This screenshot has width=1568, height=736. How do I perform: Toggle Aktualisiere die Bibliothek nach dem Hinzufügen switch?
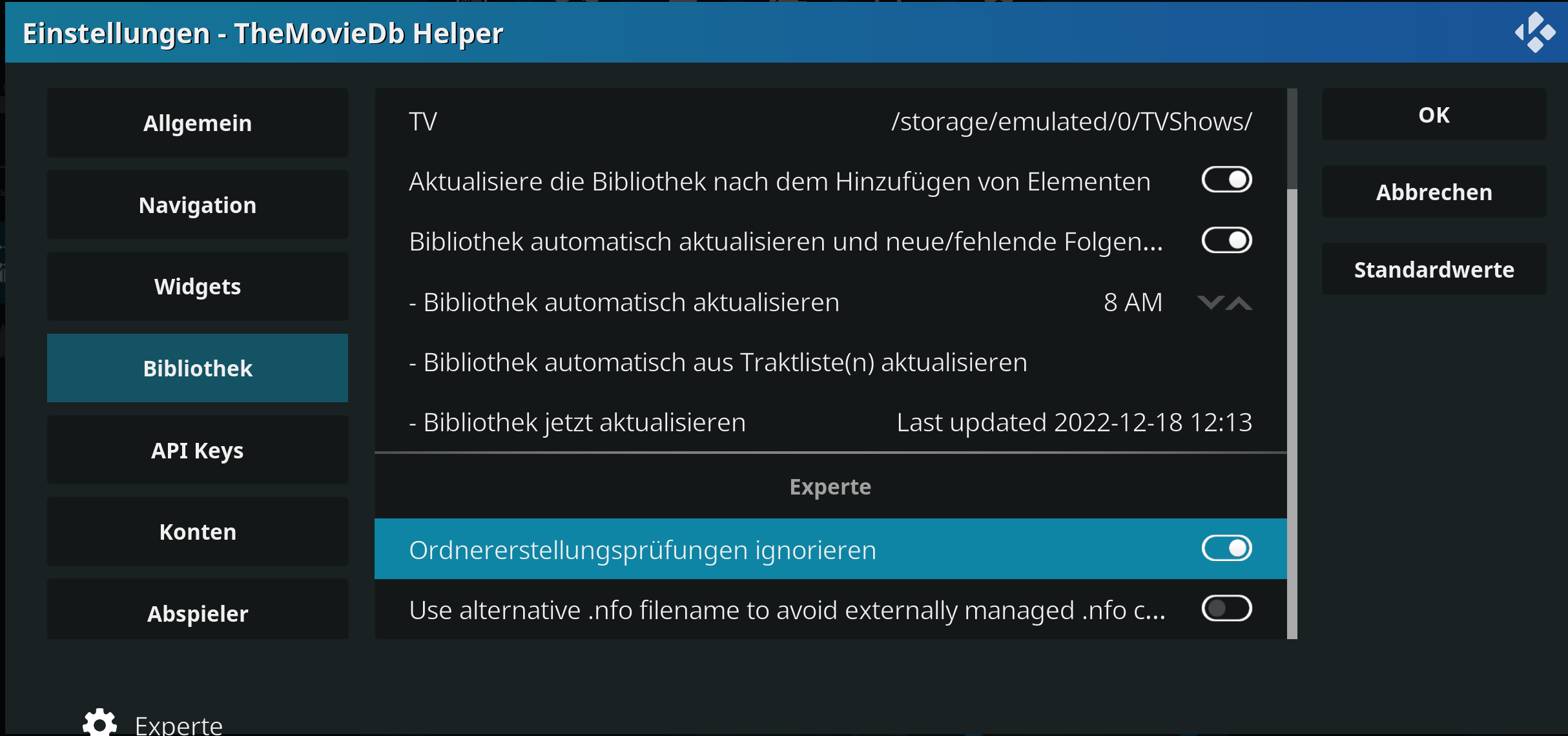[x=1226, y=180]
